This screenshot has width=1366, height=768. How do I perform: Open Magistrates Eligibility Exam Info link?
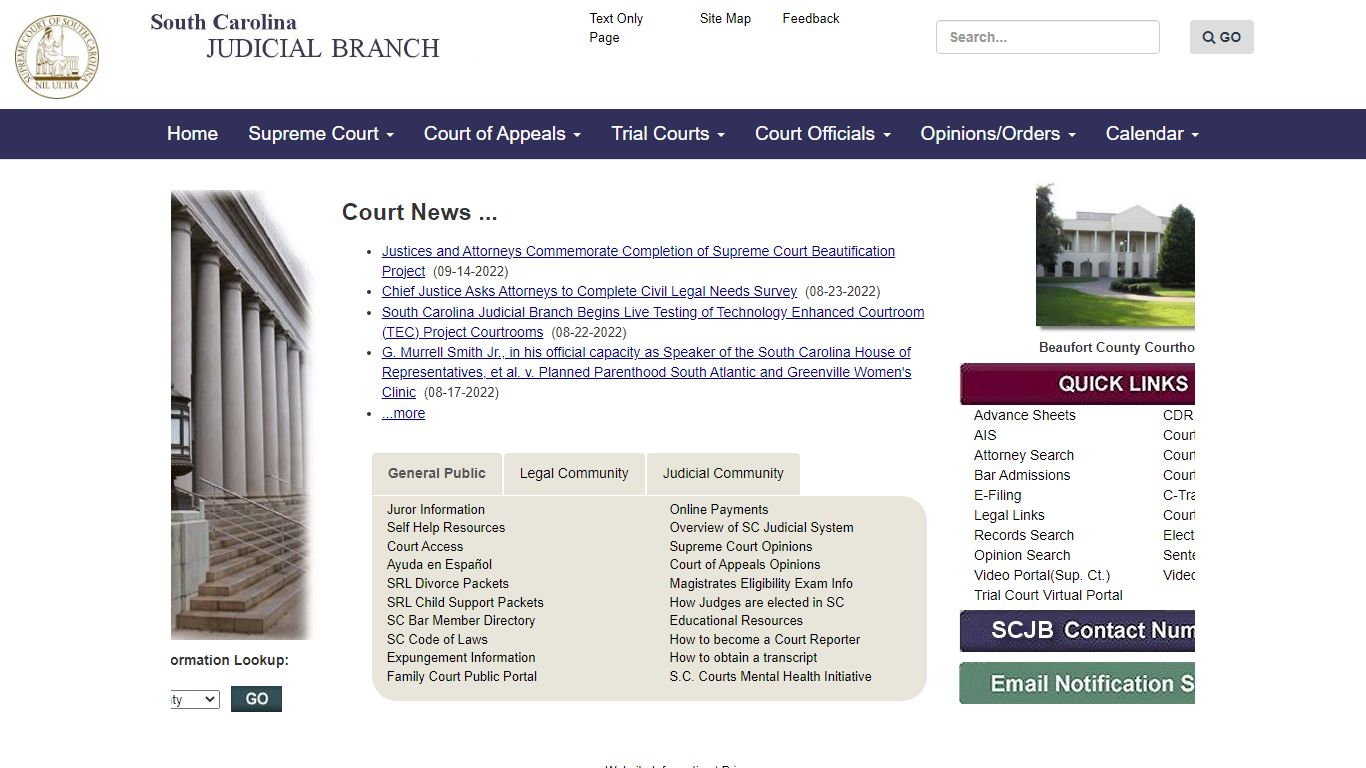tap(761, 583)
